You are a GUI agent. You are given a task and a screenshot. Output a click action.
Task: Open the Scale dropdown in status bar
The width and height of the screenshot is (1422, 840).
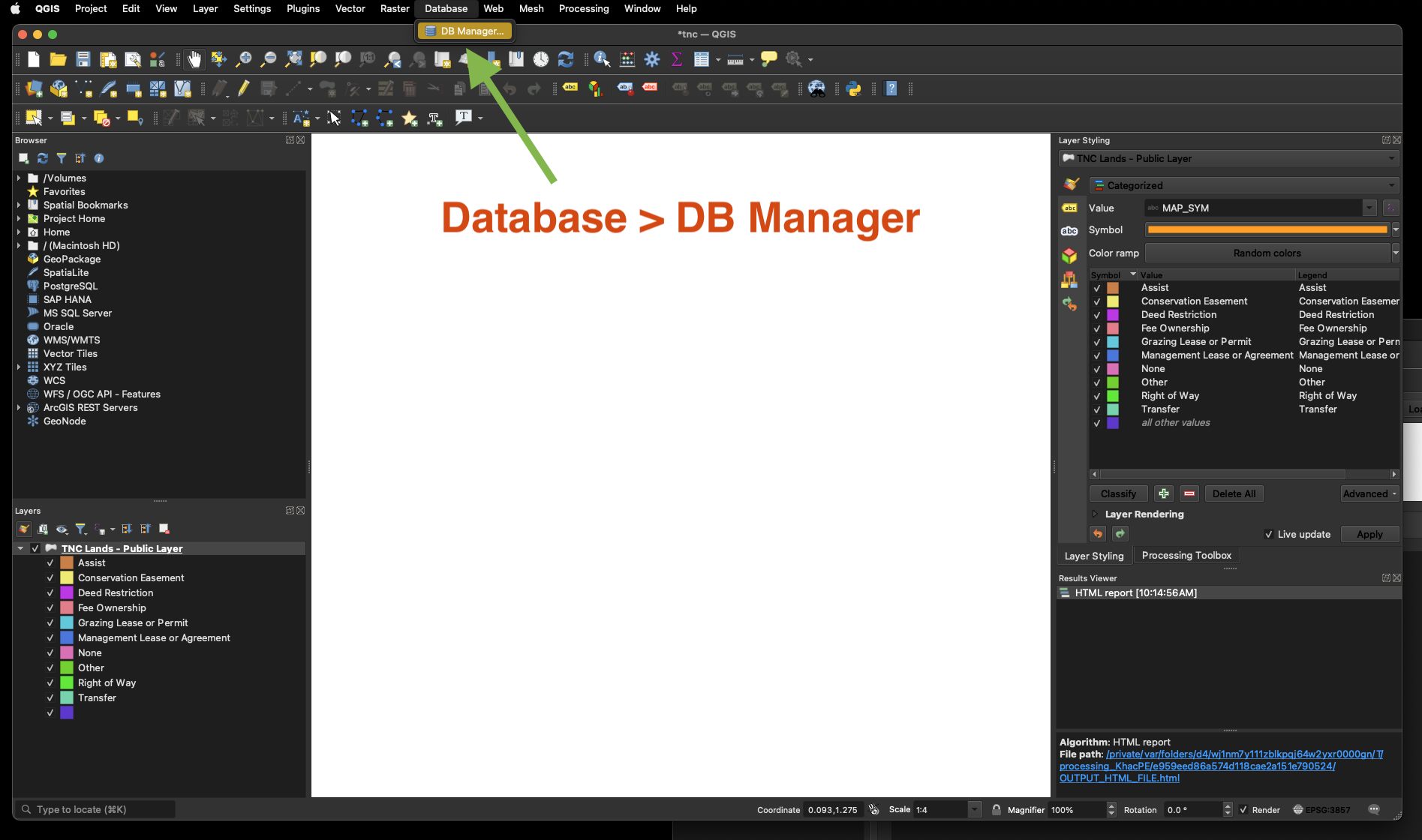tap(975, 809)
